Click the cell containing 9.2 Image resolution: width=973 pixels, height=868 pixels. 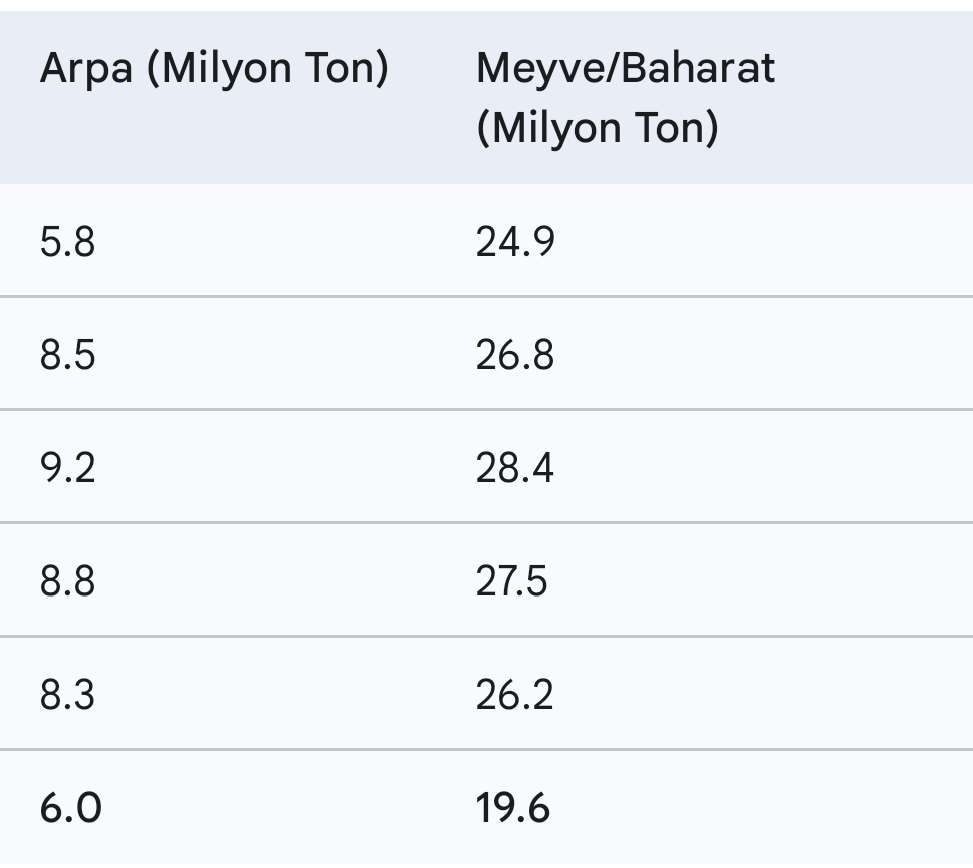(x=68, y=468)
